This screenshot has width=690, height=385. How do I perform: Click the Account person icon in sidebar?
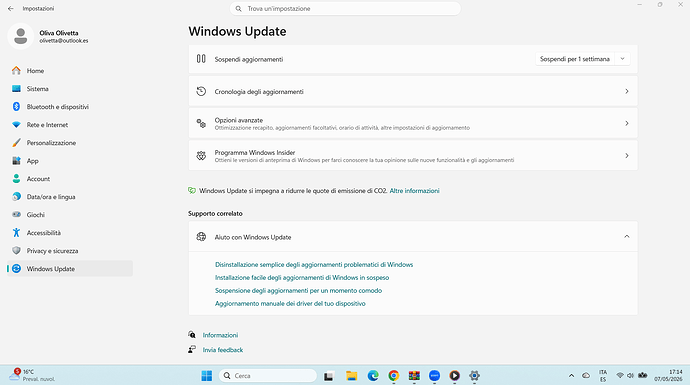click(16, 179)
